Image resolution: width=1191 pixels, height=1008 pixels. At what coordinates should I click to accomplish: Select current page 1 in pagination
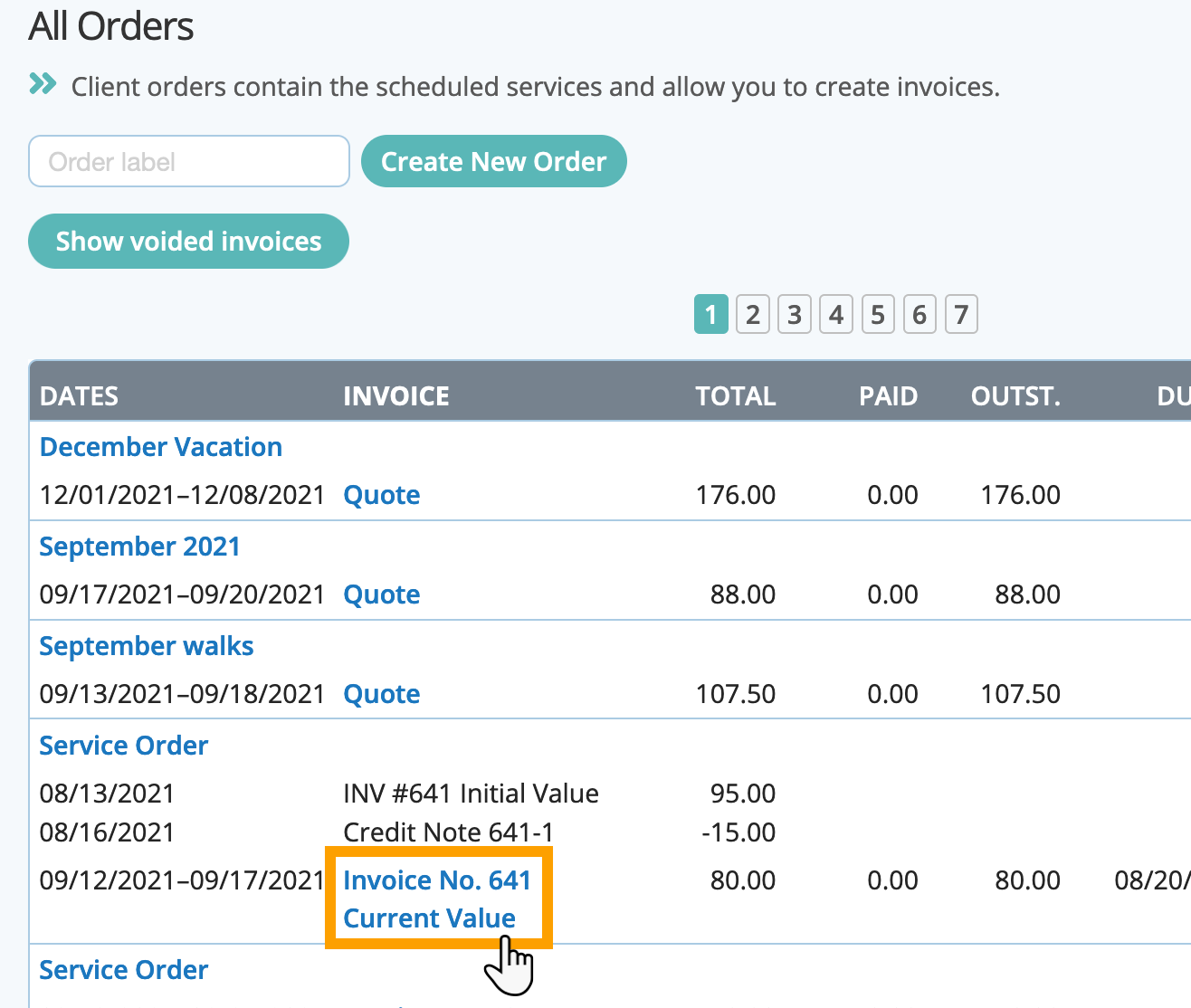[710, 315]
